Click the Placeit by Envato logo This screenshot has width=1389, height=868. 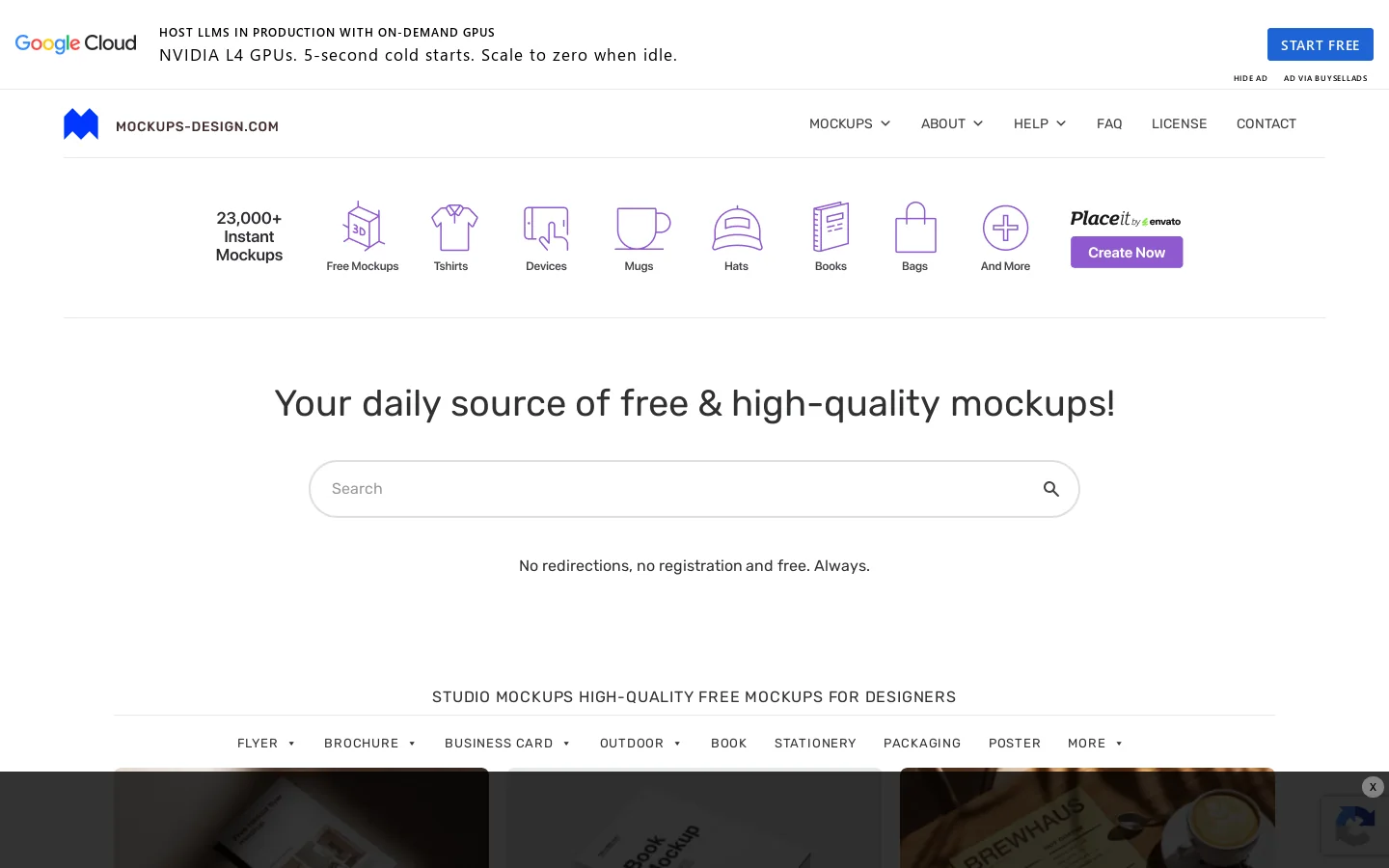pos(1126,219)
